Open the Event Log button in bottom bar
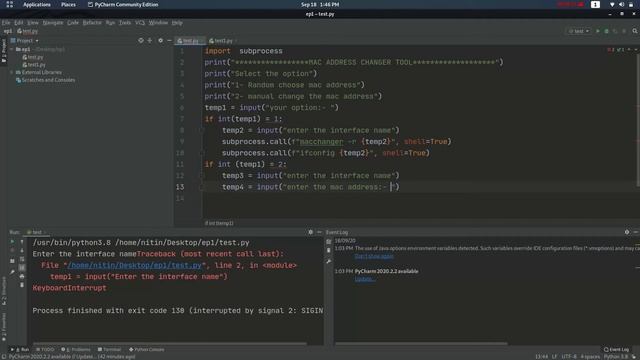Image resolution: width=640 pixels, height=360 pixels. (x=616, y=349)
